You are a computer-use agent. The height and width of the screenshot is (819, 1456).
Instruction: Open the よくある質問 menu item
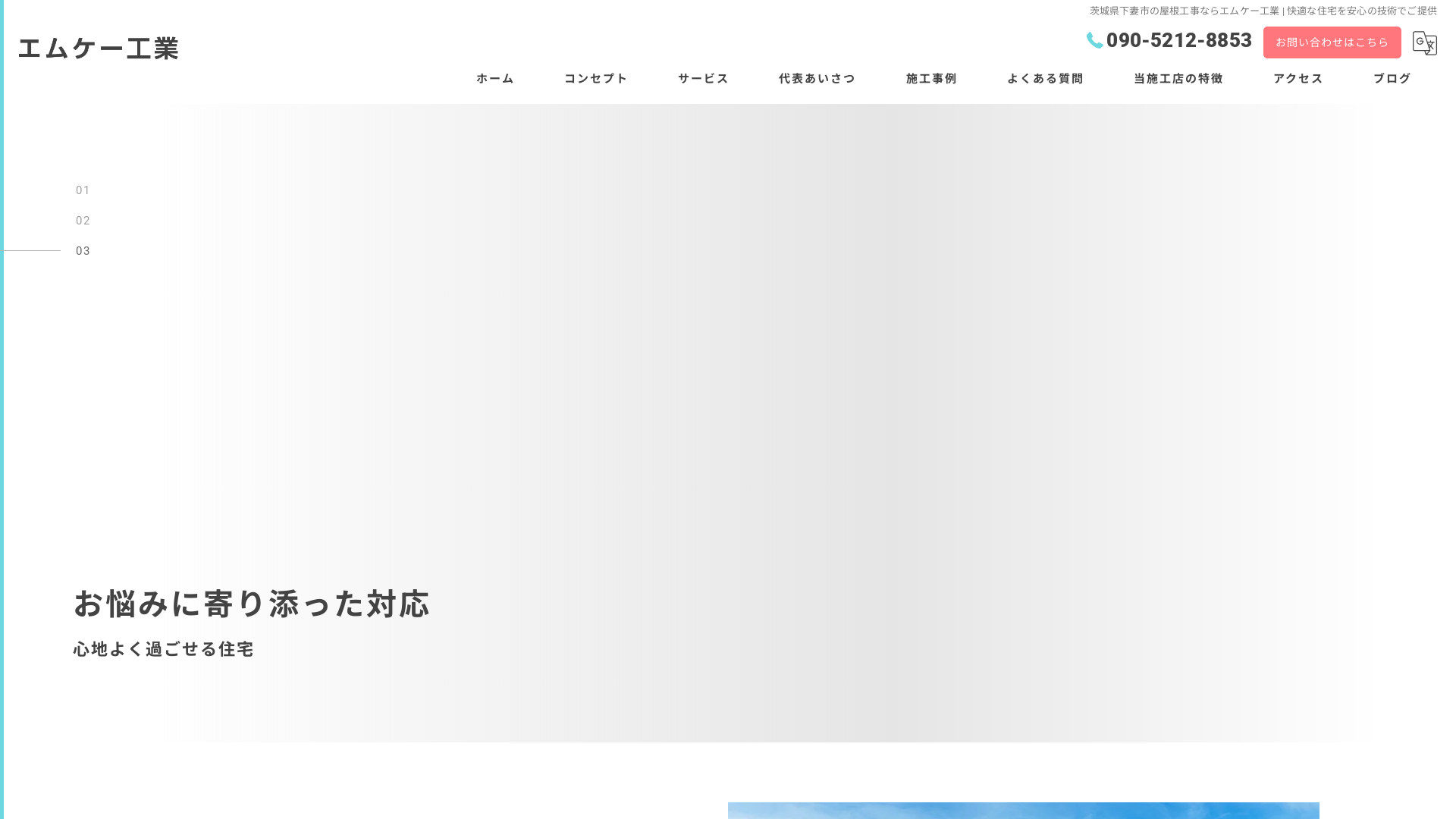[x=1045, y=78]
